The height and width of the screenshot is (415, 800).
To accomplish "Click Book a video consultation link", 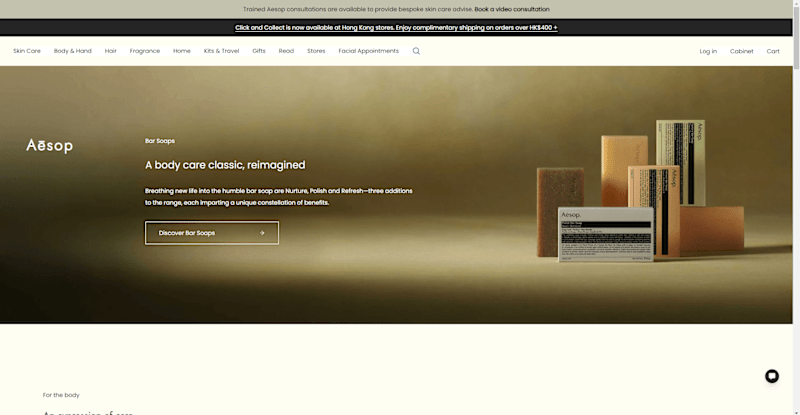I will click(512, 9).
